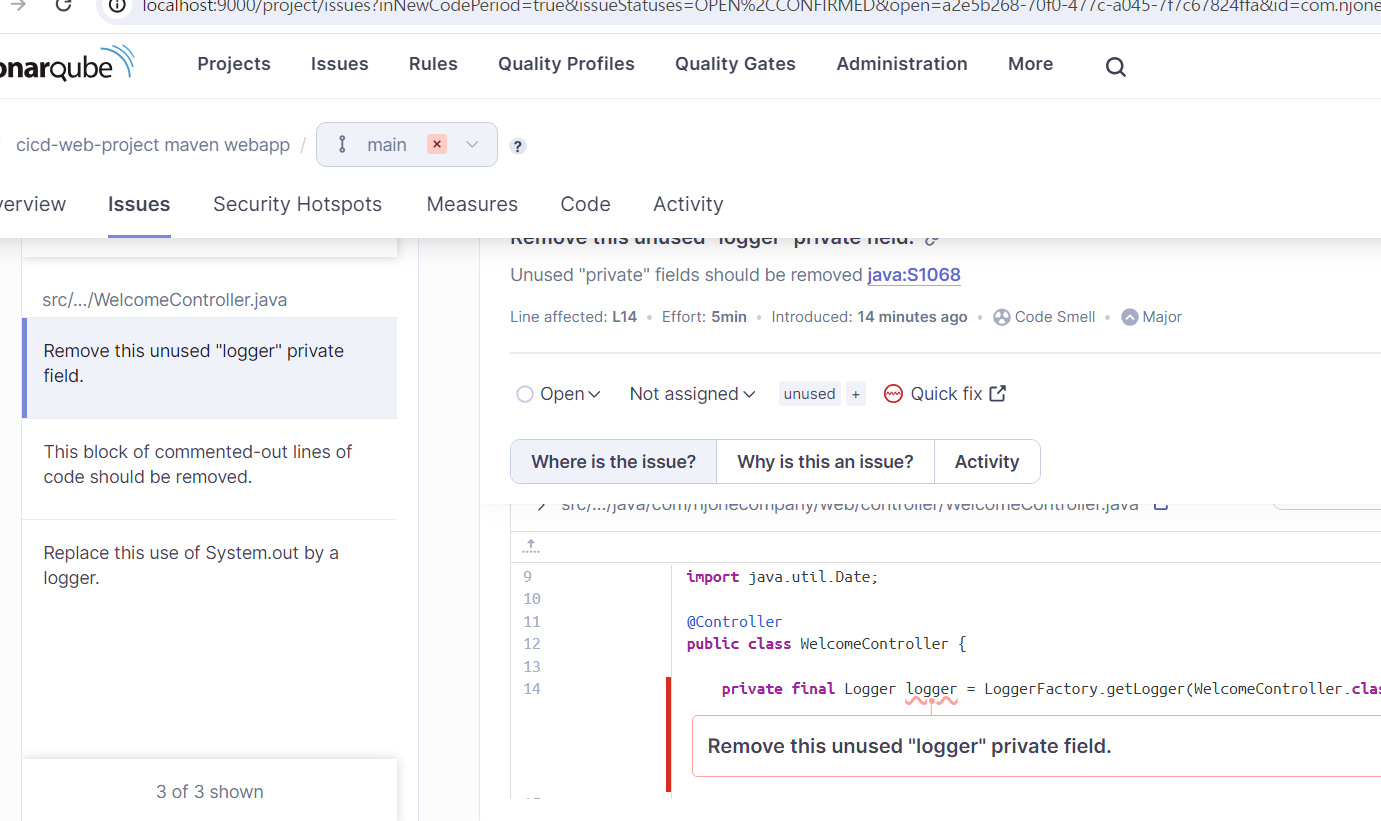The image size is (1381, 821).
Task: Click line number 9 in code viewer
Action: [527, 577]
